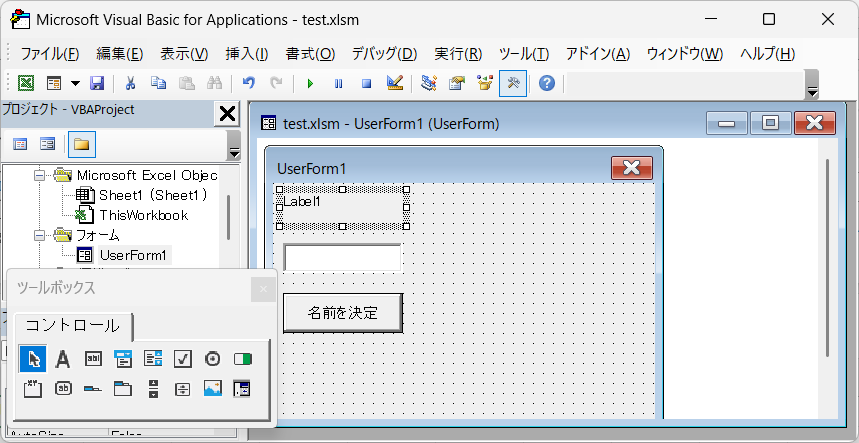Select ThisWorkbook in project tree
859x443 pixels.
(x=144, y=215)
